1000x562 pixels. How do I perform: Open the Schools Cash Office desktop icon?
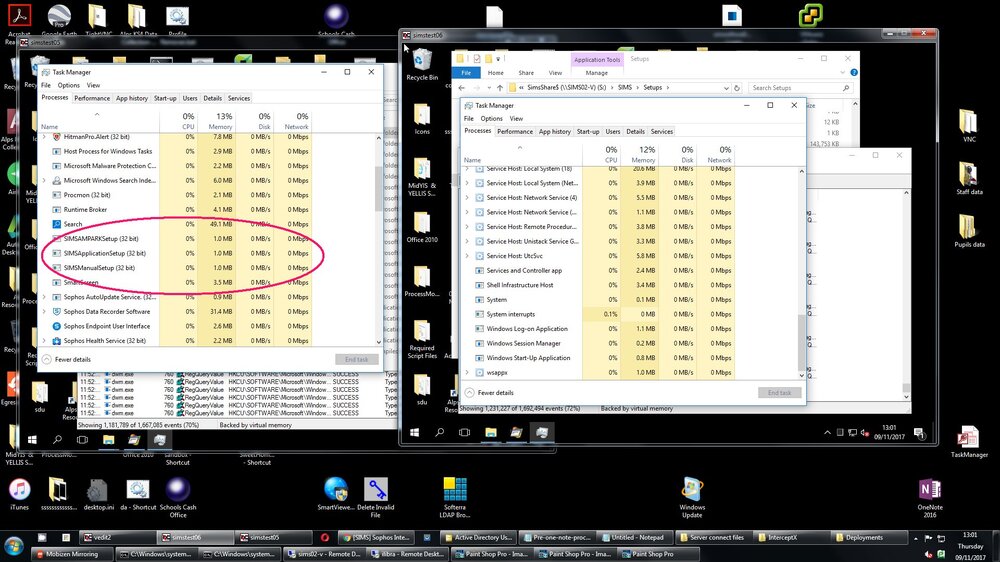[178, 497]
